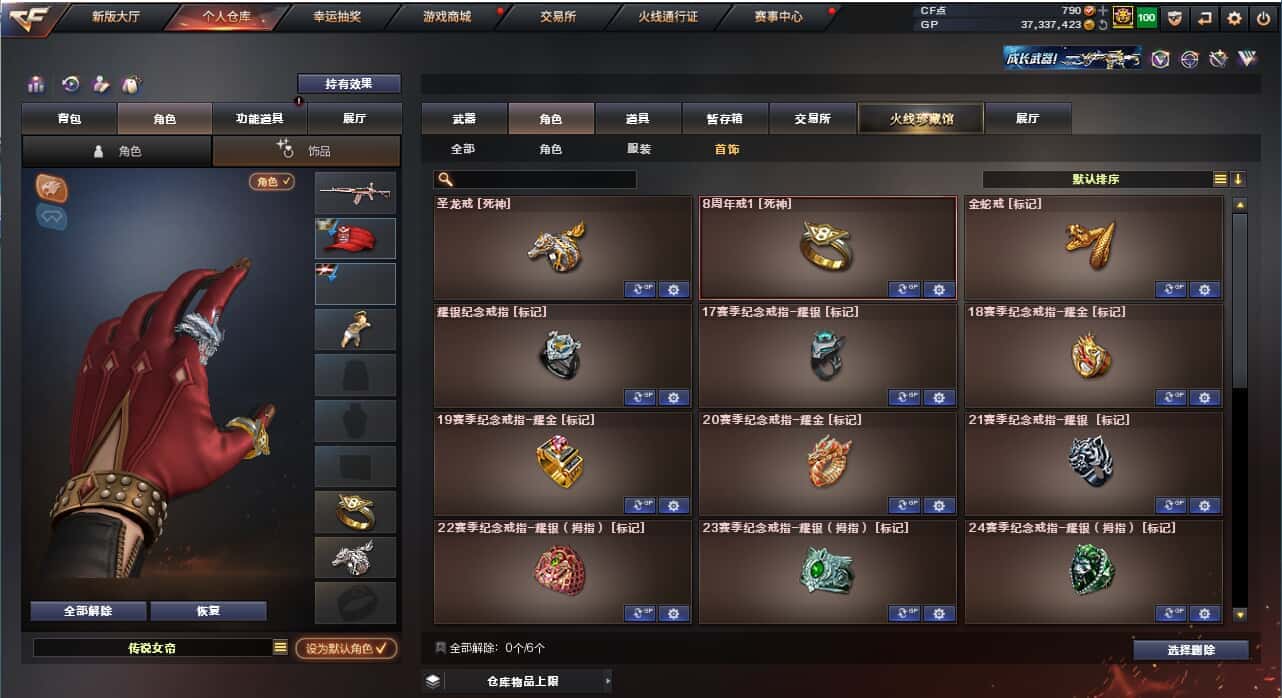1282x698 pixels.
Task: Open character list next to 传说女帝
Action: point(280,648)
